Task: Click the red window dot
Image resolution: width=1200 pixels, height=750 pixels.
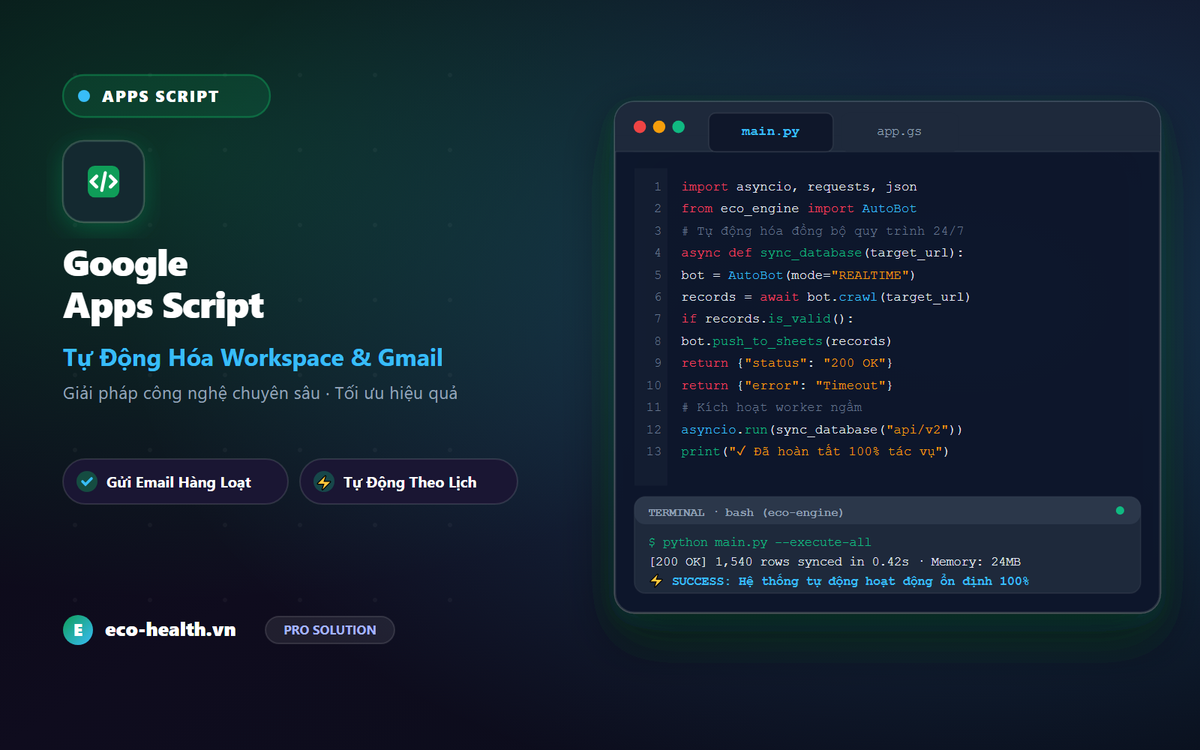Action: (x=640, y=127)
